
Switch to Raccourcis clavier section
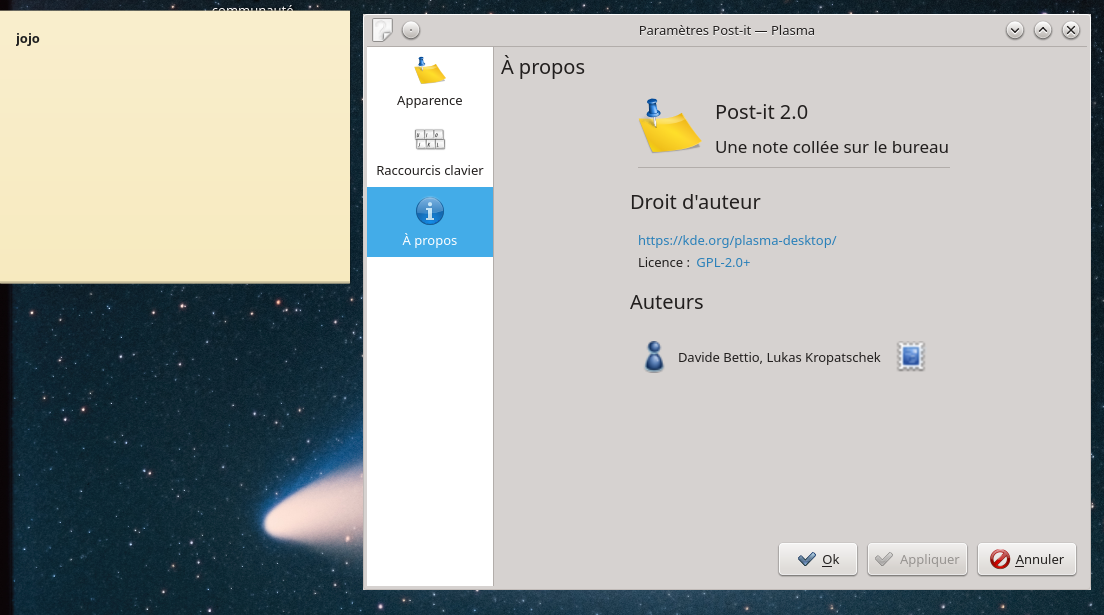(429, 152)
